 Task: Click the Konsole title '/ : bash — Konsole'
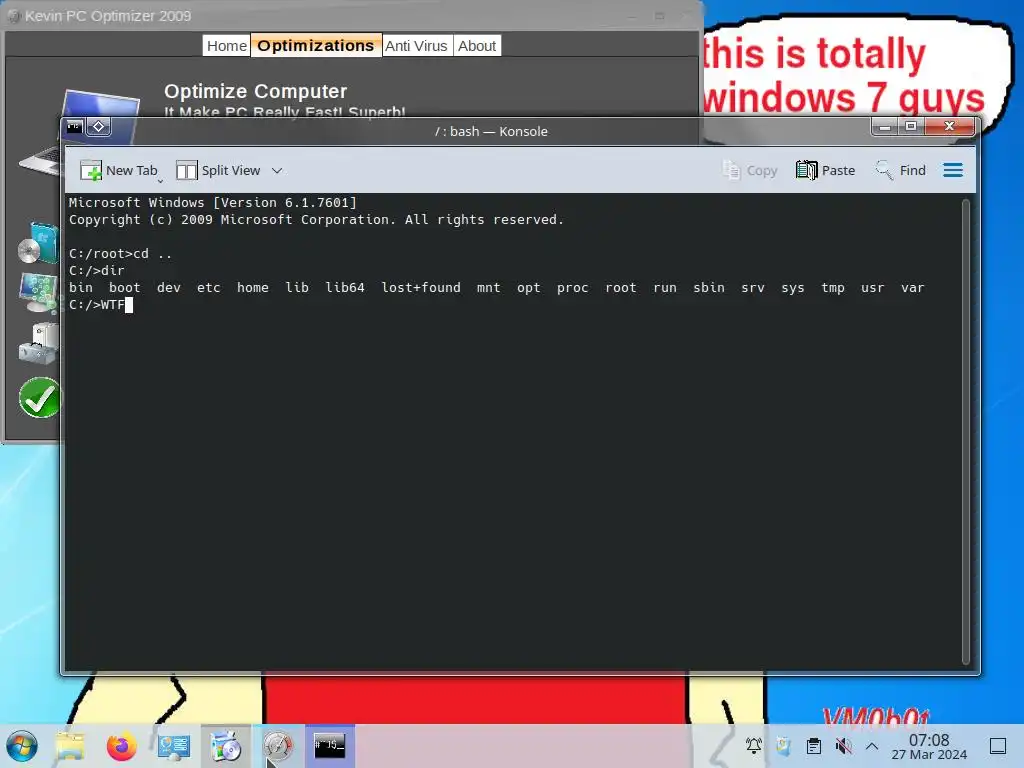click(x=491, y=131)
